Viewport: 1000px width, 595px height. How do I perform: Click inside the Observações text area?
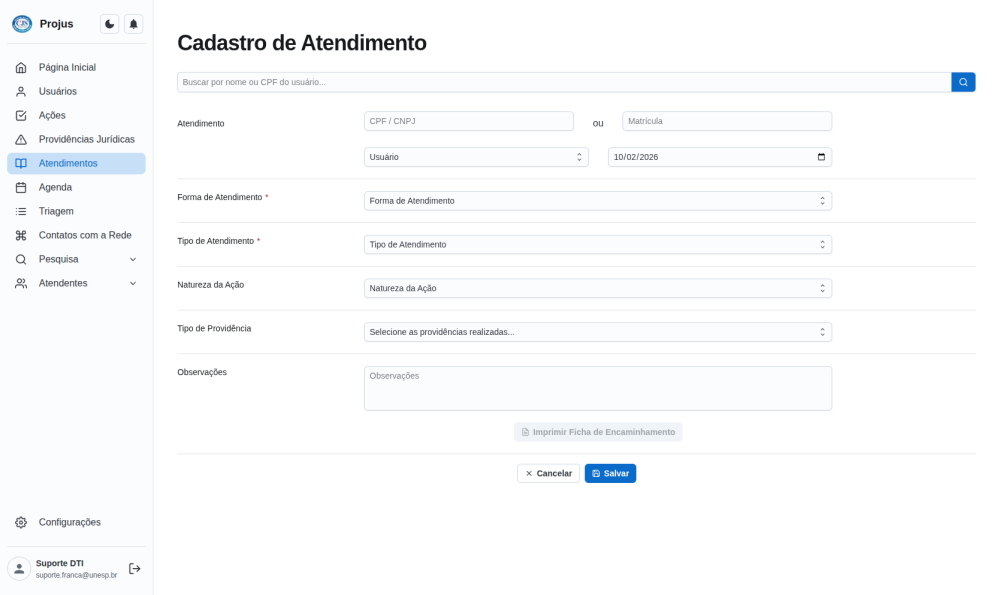597,387
